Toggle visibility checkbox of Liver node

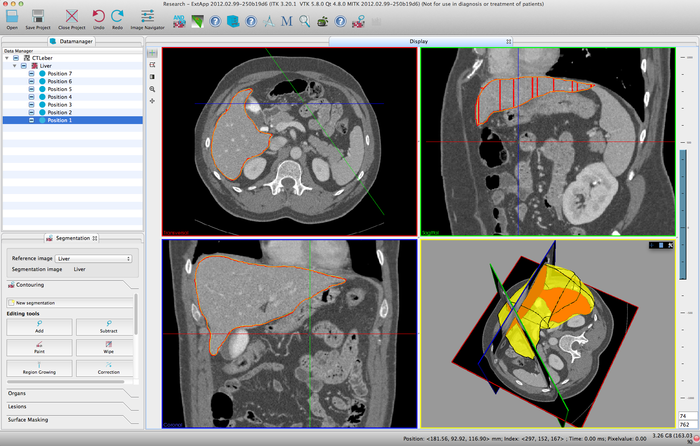click(24, 66)
